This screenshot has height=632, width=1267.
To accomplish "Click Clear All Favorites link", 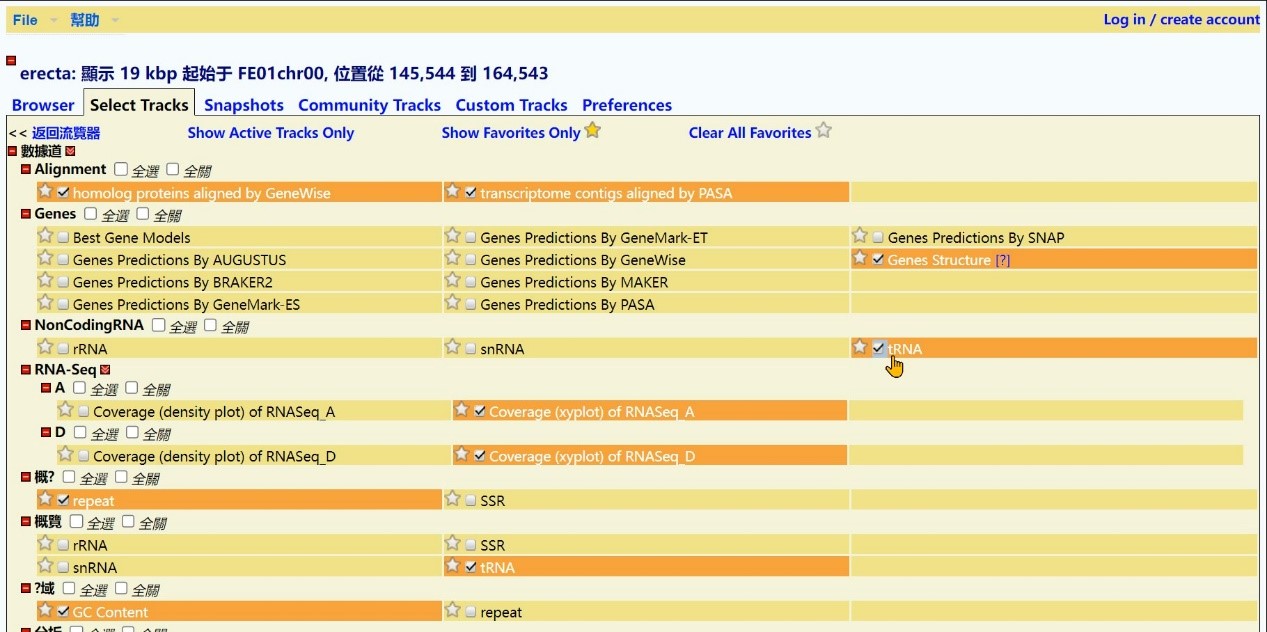I will coord(749,133).
